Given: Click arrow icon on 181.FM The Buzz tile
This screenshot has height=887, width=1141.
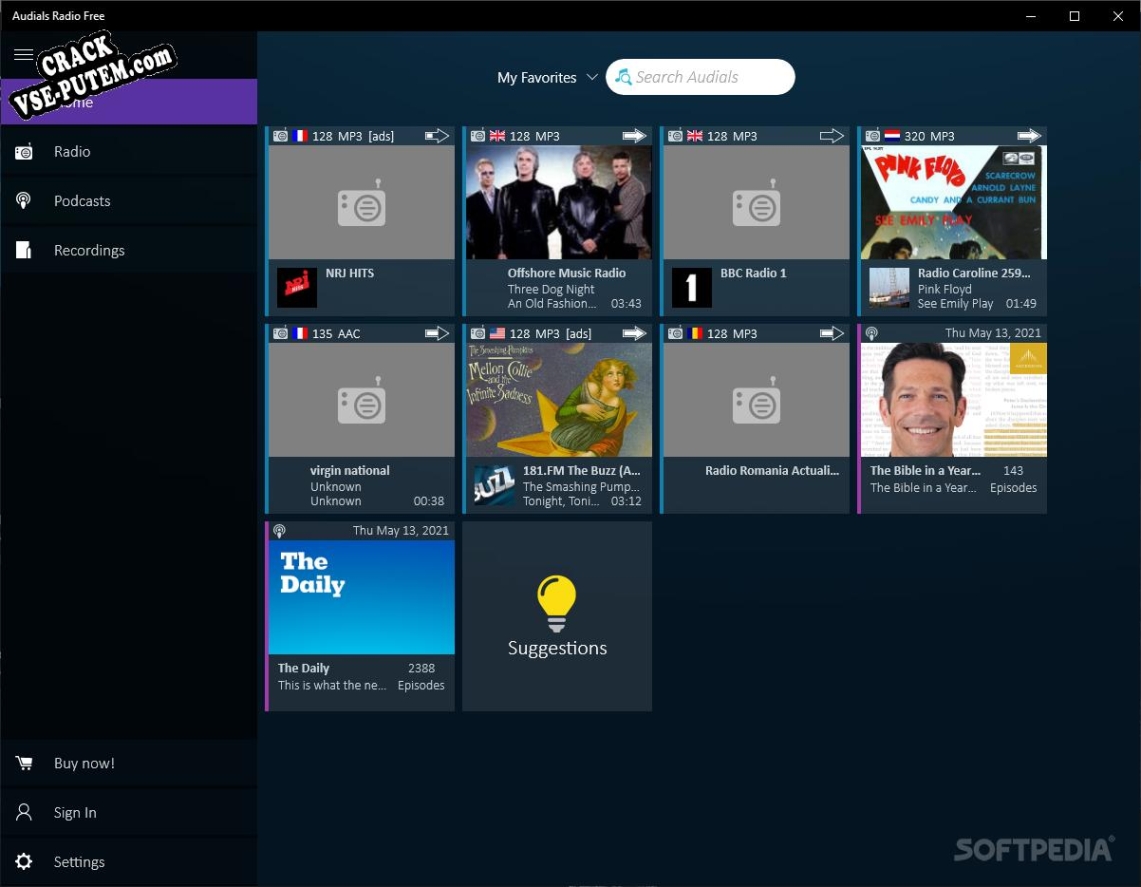Looking at the screenshot, I should coord(634,333).
